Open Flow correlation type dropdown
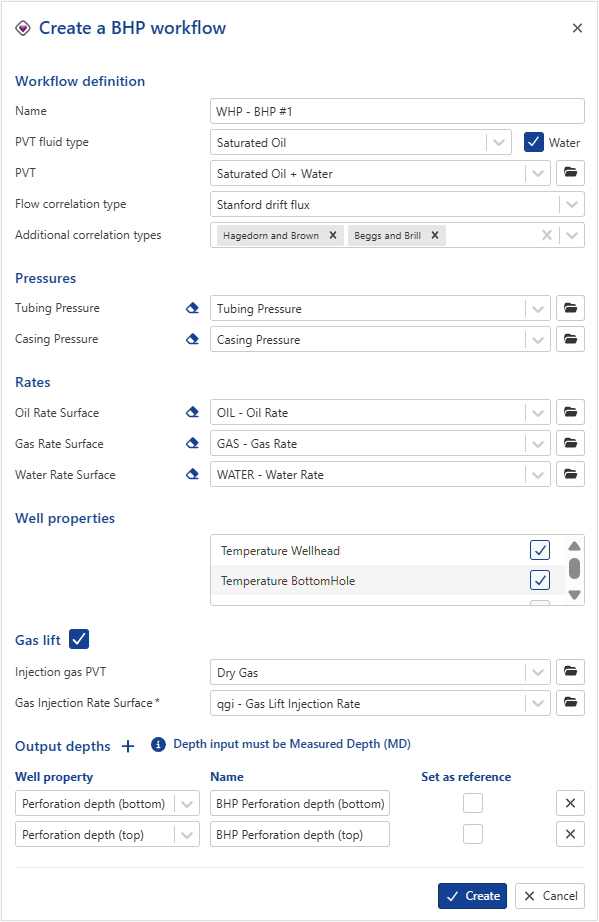Screen dimensions: 599x922 [x=572, y=205]
